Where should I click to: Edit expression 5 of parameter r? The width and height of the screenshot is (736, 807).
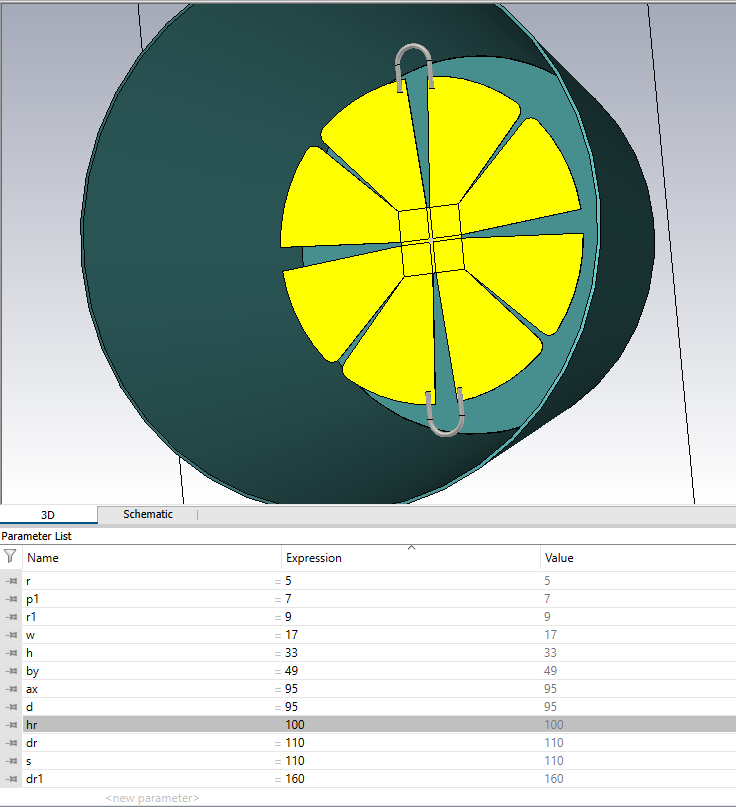[288, 581]
